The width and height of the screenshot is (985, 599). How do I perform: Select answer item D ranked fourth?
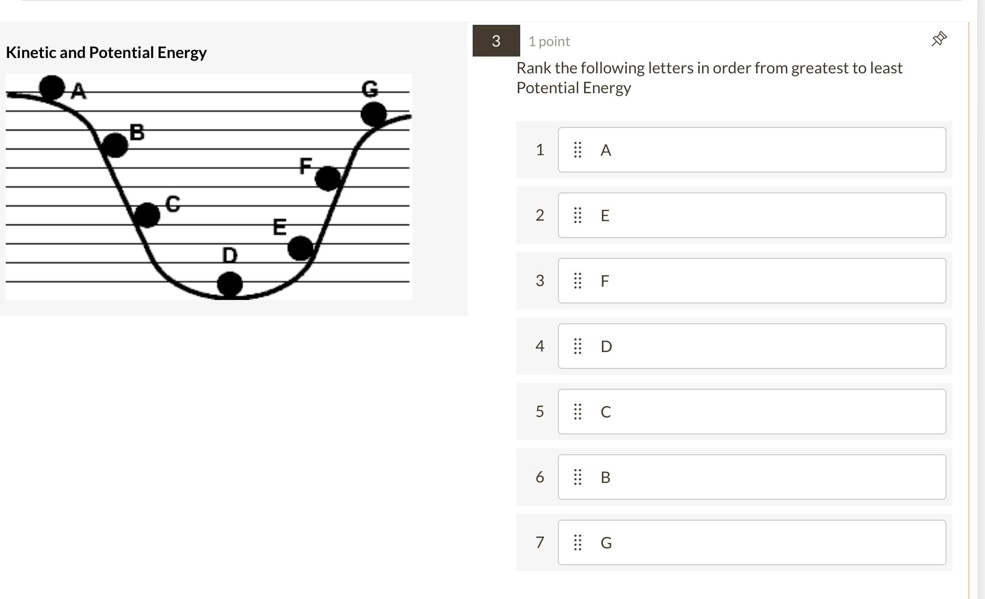[x=751, y=345]
